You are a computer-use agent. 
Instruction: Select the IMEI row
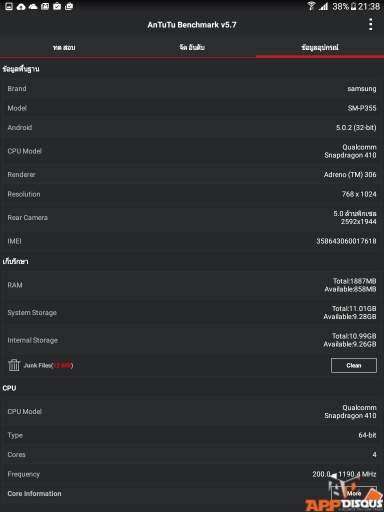(x=192, y=241)
